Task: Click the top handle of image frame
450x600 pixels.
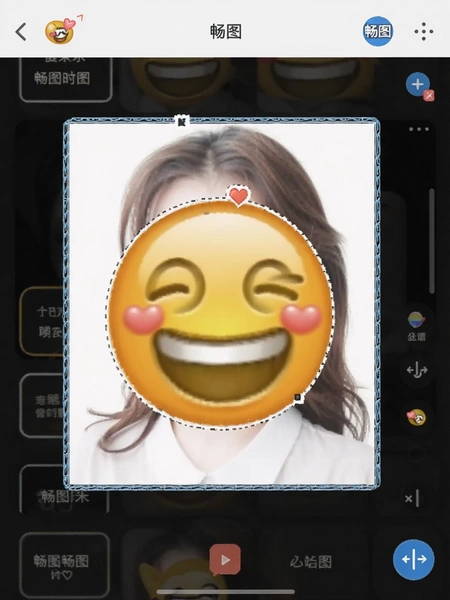Action: click(x=182, y=122)
